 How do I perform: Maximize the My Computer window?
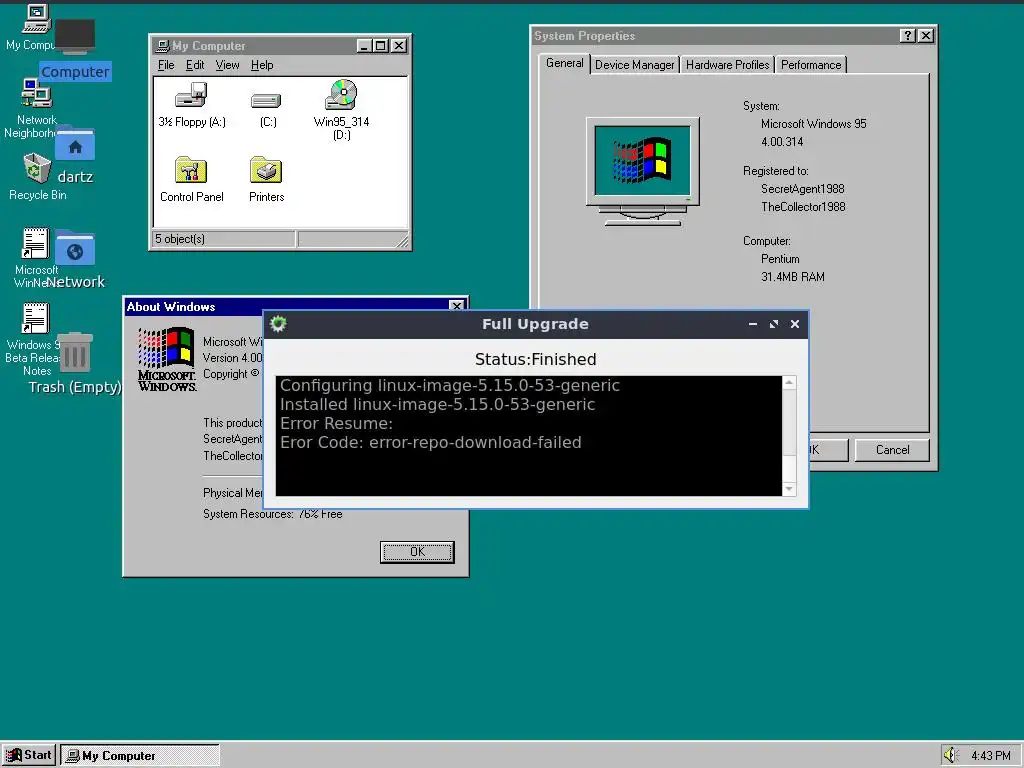pyautogui.click(x=381, y=46)
